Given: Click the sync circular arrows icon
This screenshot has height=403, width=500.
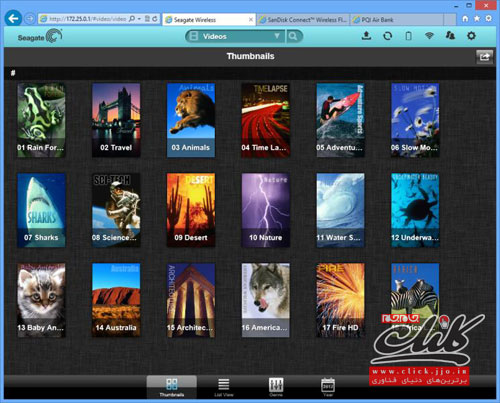Looking at the screenshot, I should [x=387, y=36].
